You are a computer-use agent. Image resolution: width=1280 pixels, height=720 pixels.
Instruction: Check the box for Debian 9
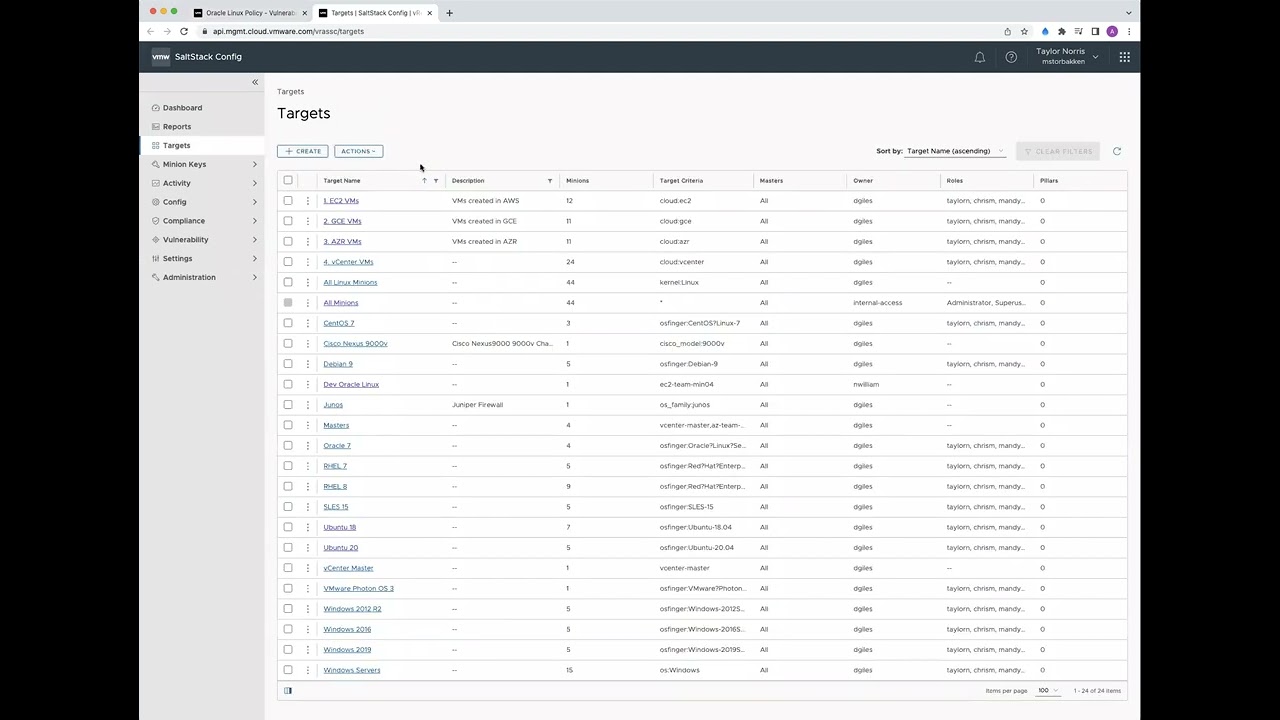tap(288, 364)
